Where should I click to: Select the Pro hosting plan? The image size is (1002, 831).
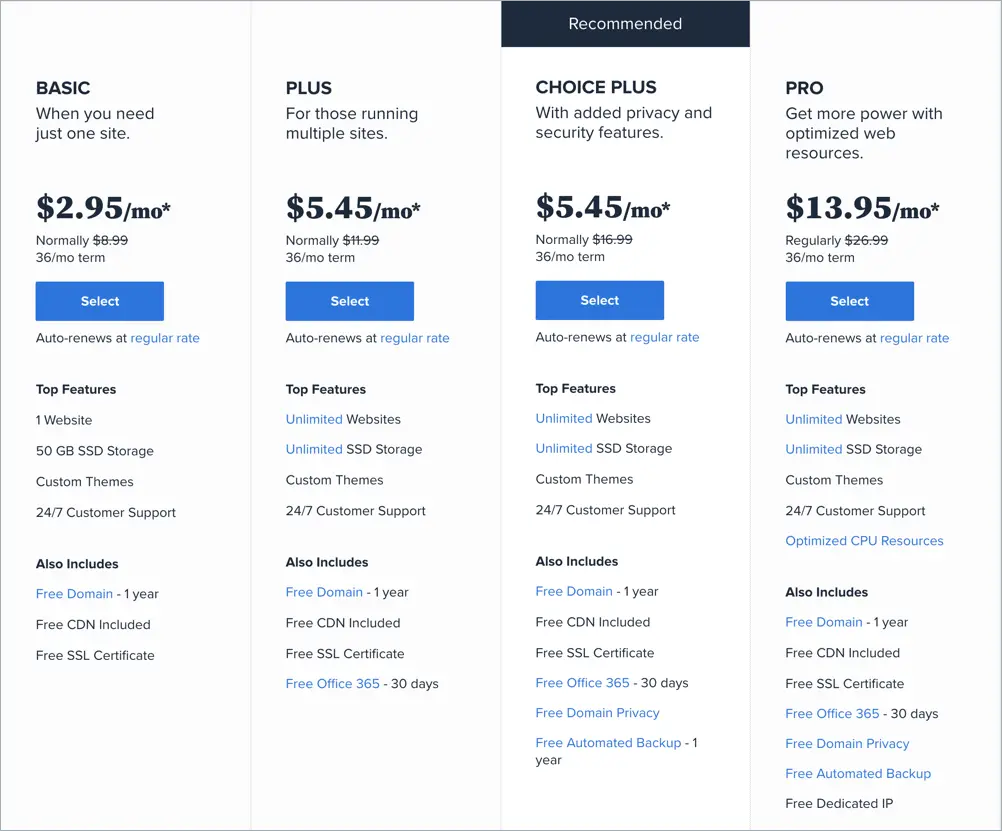pos(849,301)
